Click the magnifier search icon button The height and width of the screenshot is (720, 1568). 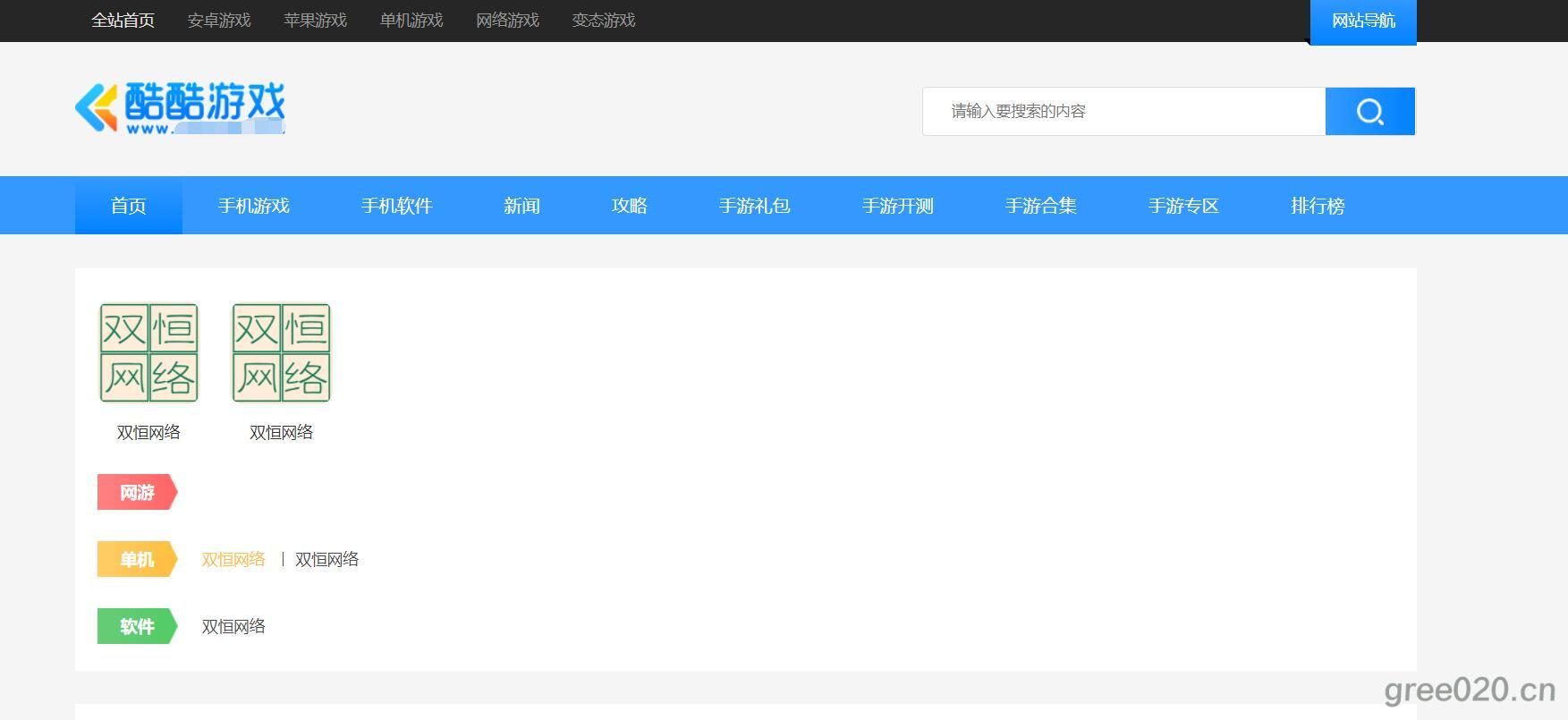point(1369,112)
